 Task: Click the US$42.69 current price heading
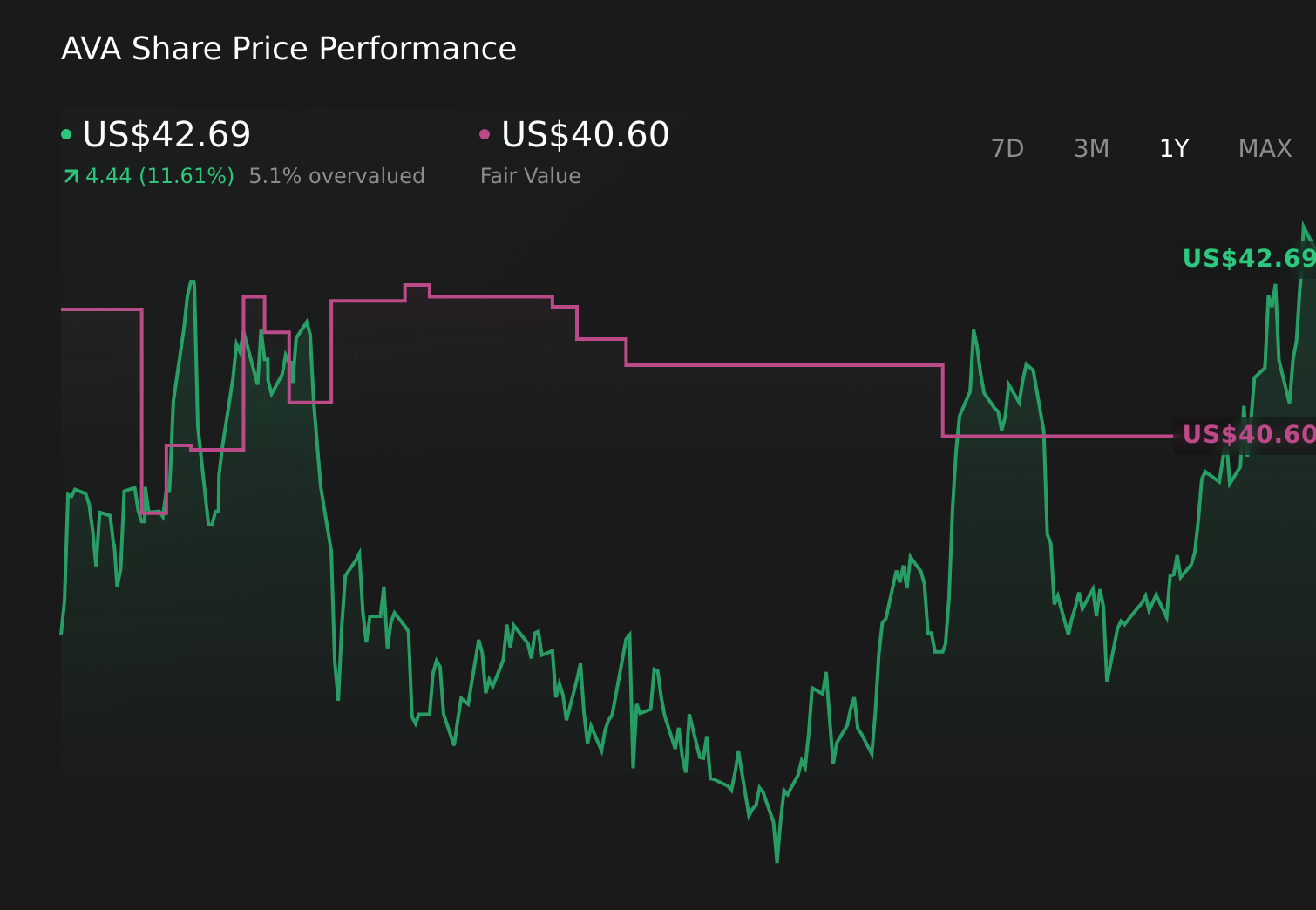point(166,134)
